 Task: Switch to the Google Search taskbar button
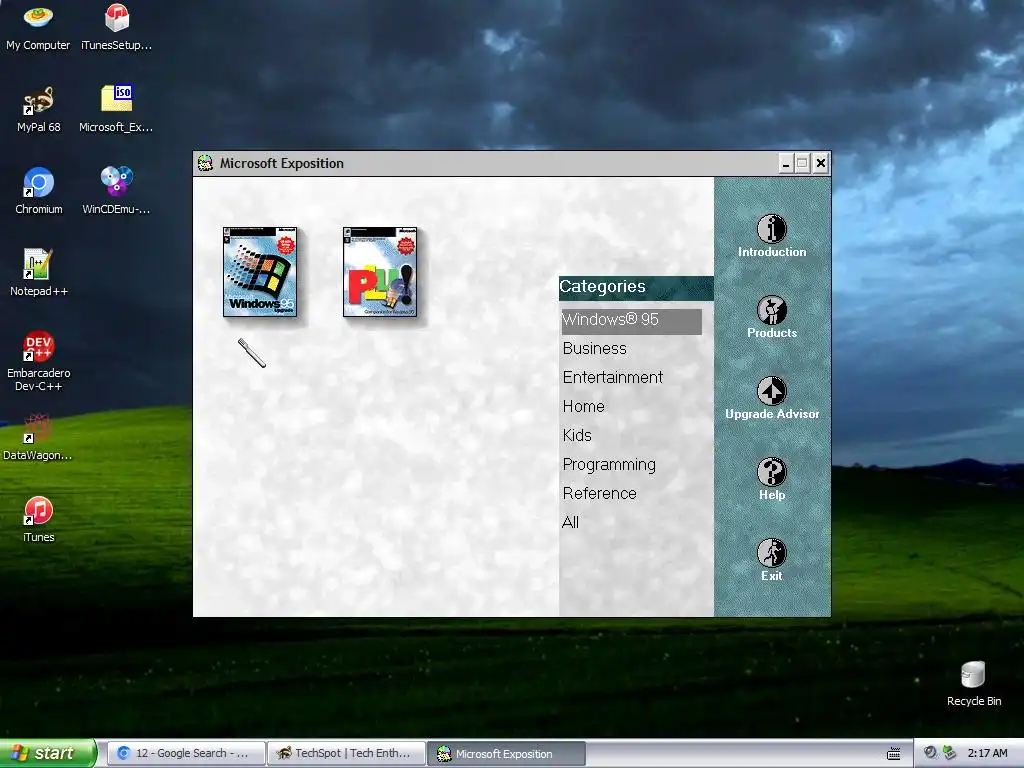tap(185, 754)
